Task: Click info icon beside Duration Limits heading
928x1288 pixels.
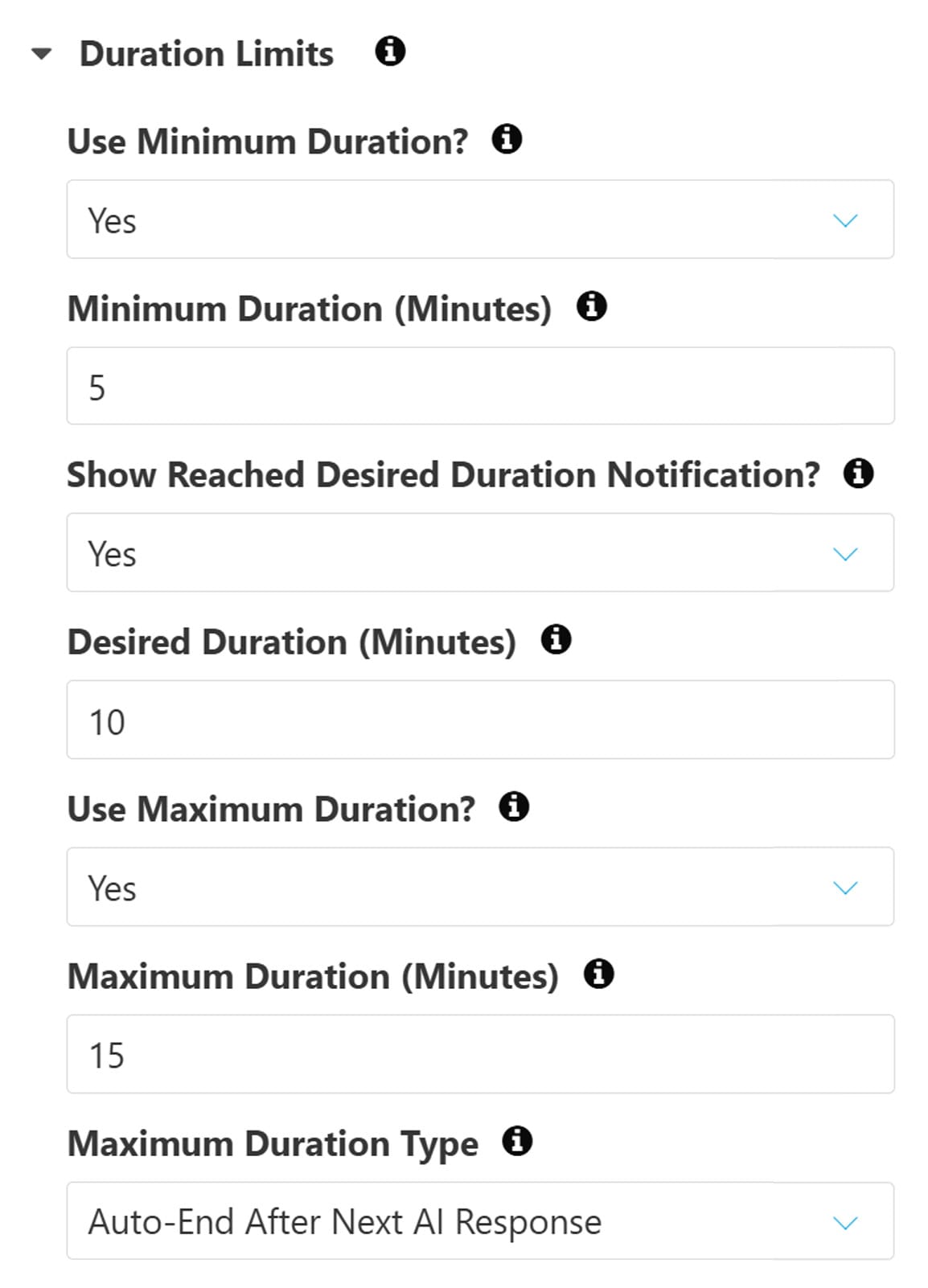Action: [x=390, y=51]
